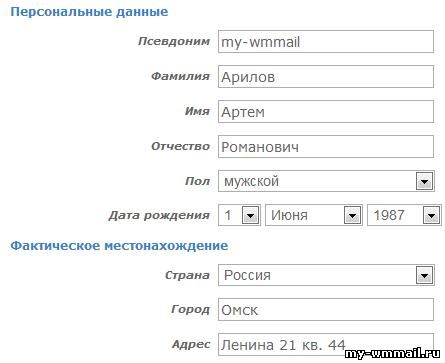Click the Дата рождения label
The image size is (445, 363).
coord(159,215)
